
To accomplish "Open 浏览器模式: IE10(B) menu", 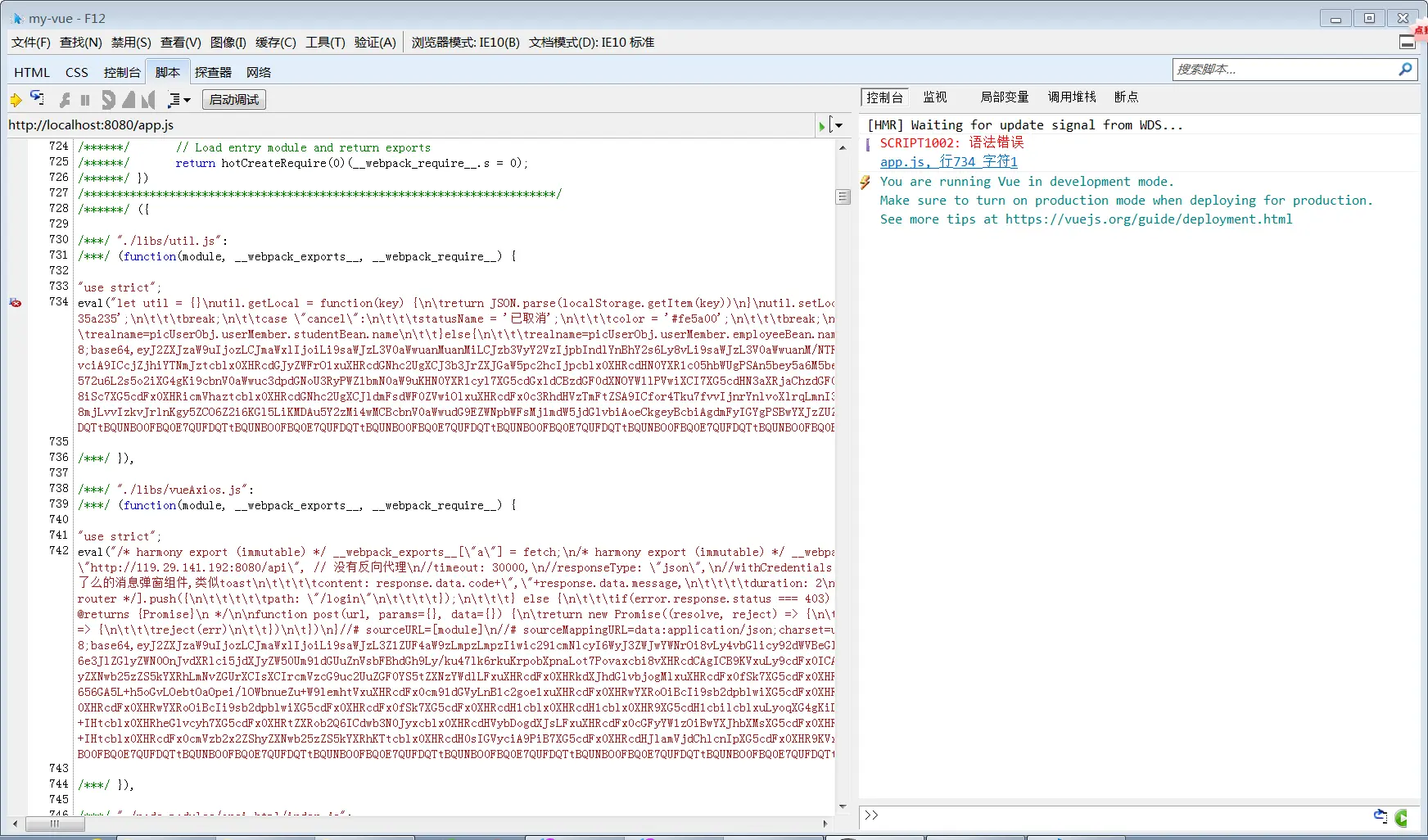I will pos(466,43).
